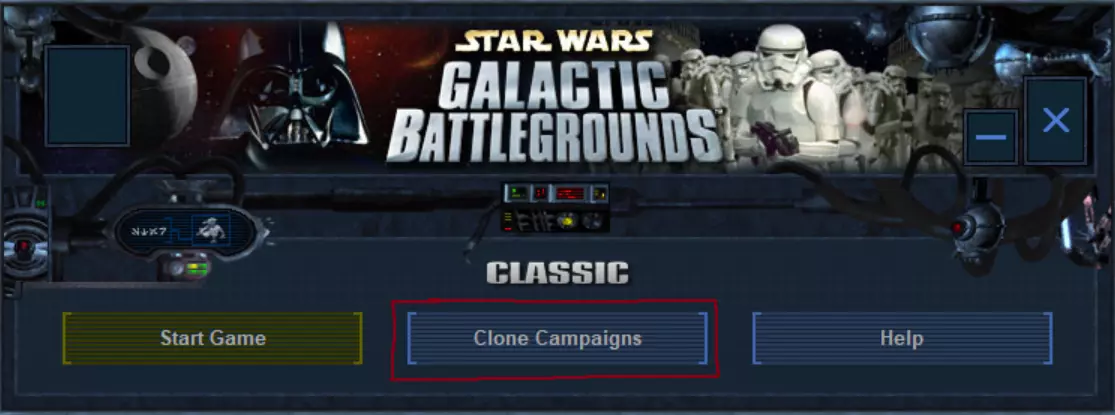Click the blank square panel top-left
Viewport: 1115px width, 415px height.
(87, 95)
